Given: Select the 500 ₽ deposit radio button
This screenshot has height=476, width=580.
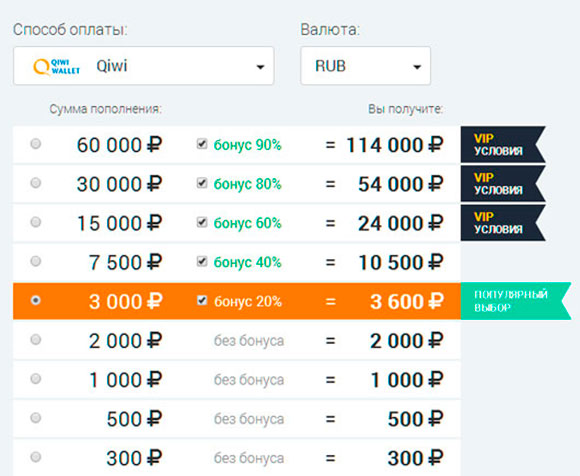Looking at the screenshot, I should coord(36,418).
